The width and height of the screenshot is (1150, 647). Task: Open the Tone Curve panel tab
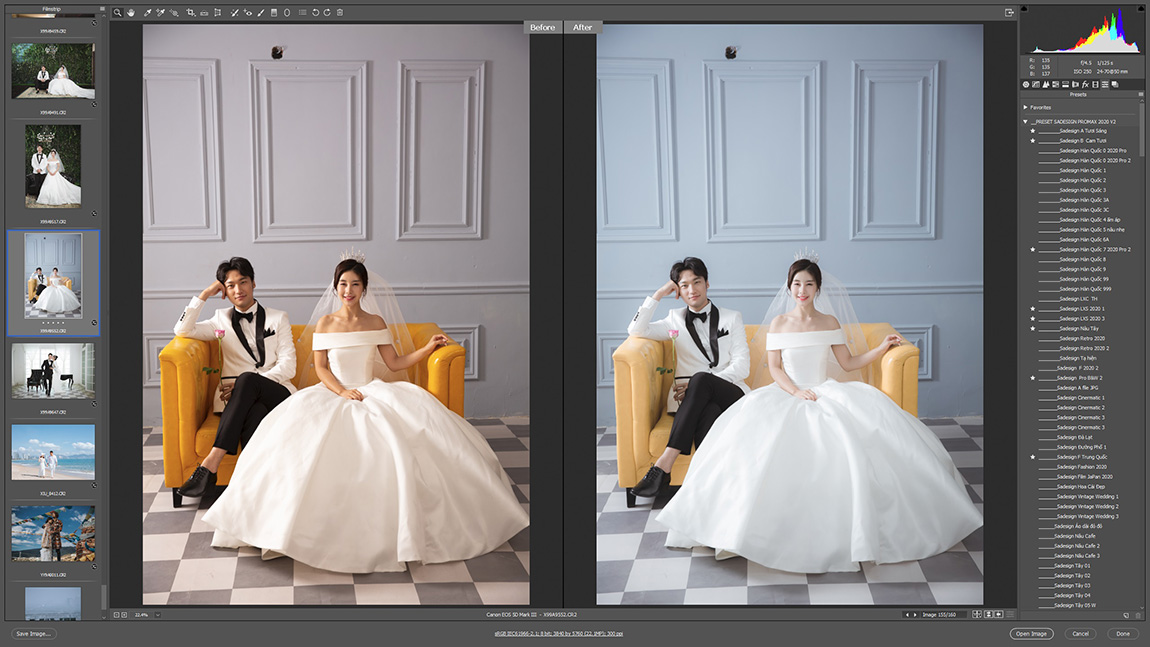point(1035,84)
